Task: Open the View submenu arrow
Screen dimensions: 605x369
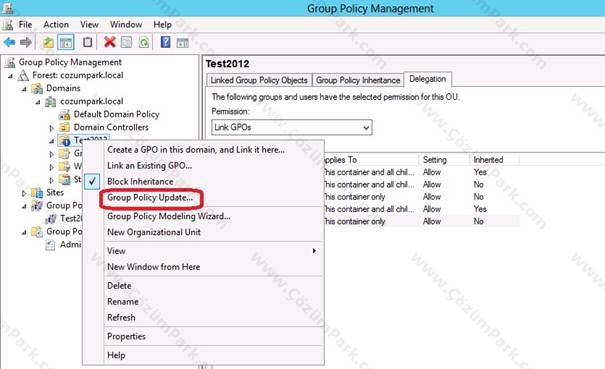Action: [x=314, y=251]
